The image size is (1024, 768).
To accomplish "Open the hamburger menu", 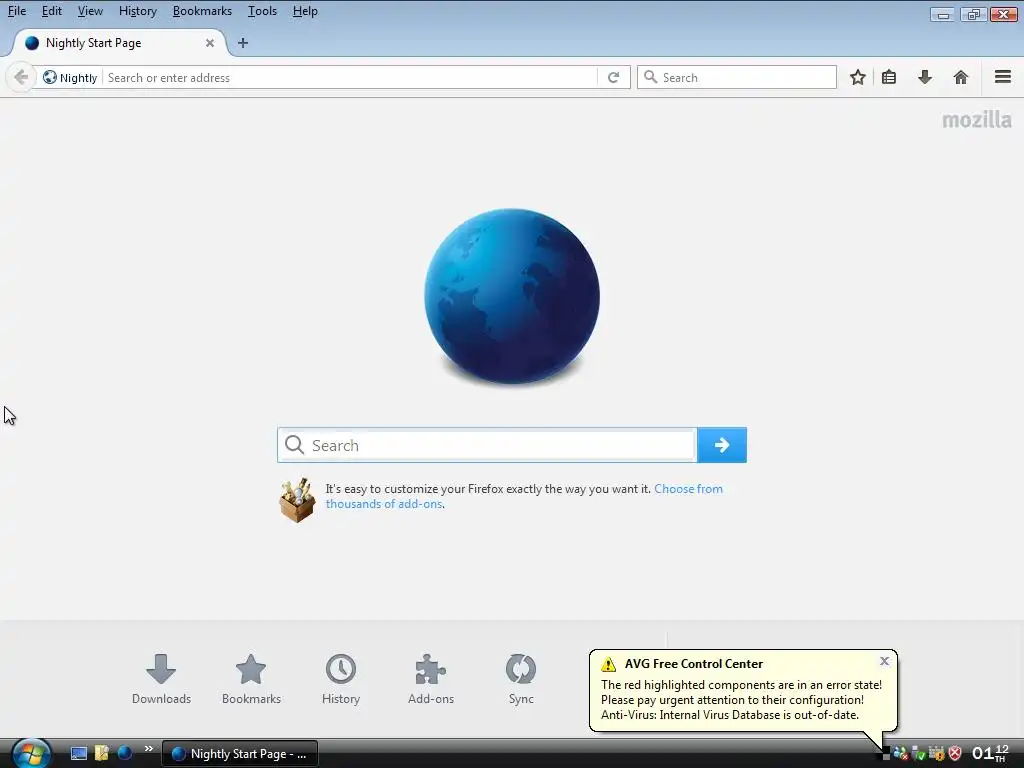I will point(1002,77).
